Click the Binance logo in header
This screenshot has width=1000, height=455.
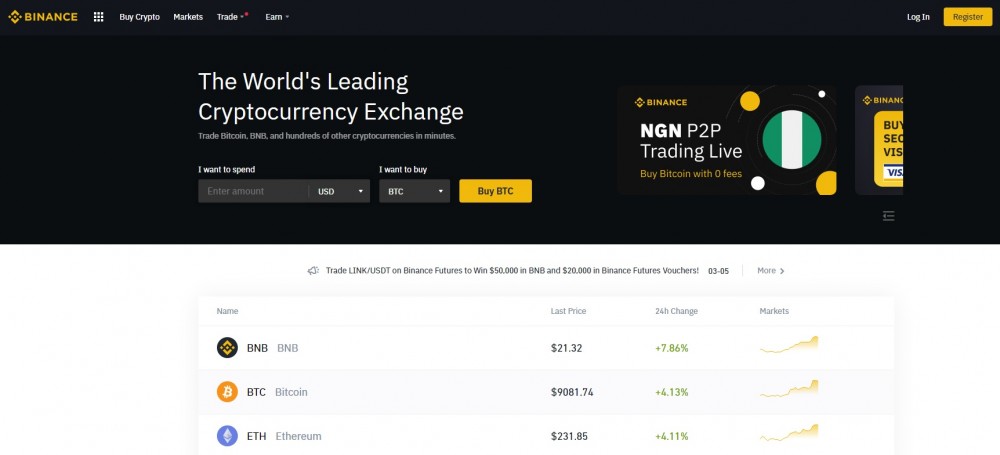43,17
